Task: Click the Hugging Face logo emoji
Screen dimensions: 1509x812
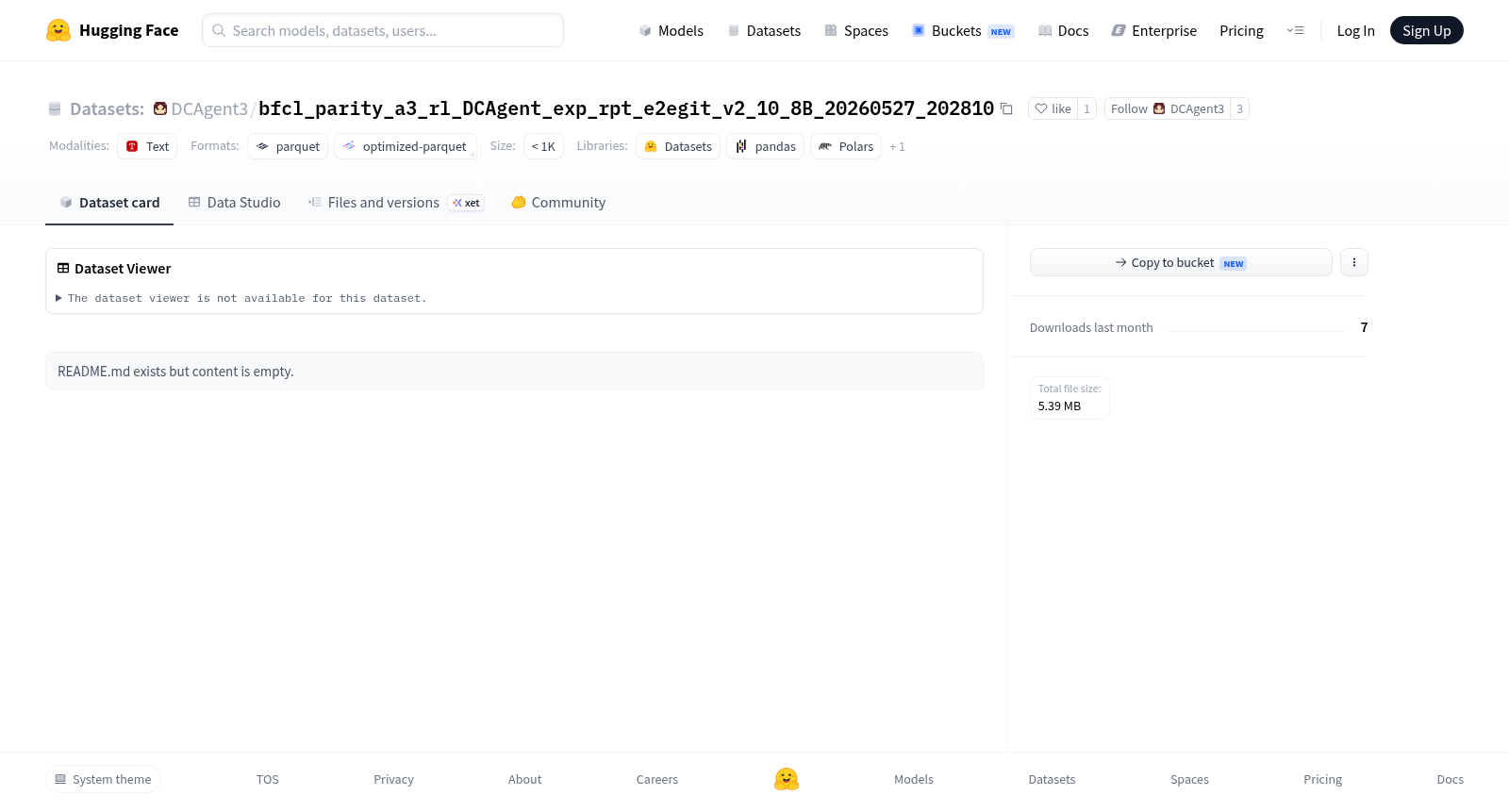Action: click(58, 30)
